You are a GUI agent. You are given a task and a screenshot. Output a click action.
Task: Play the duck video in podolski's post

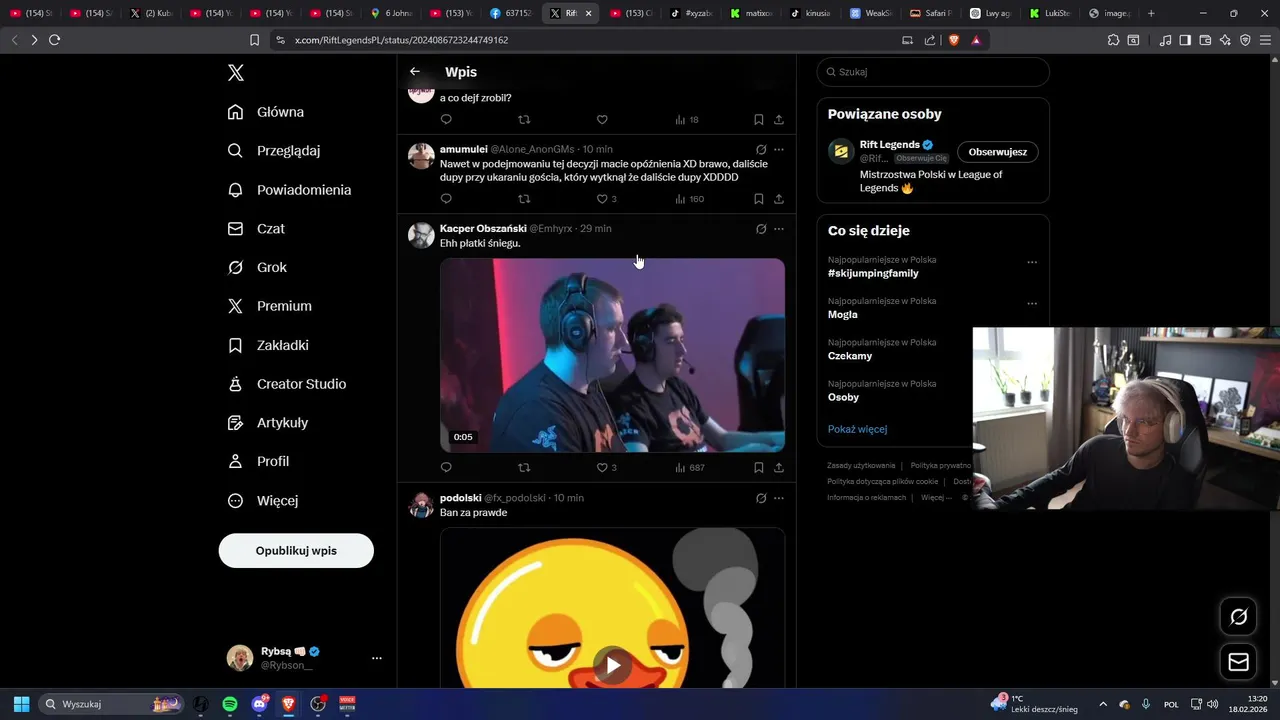[x=612, y=664]
